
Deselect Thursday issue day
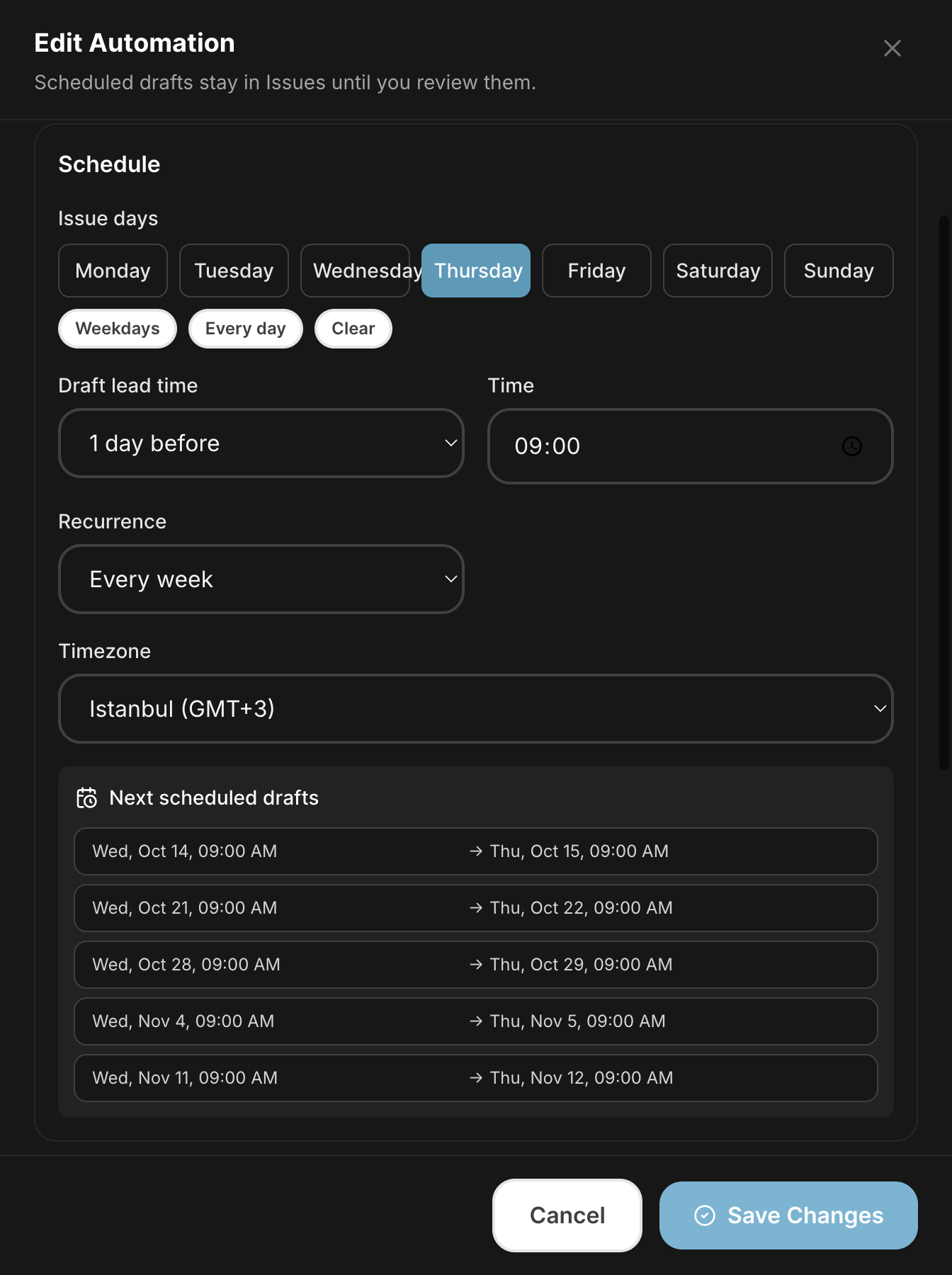(x=476, y=271)
